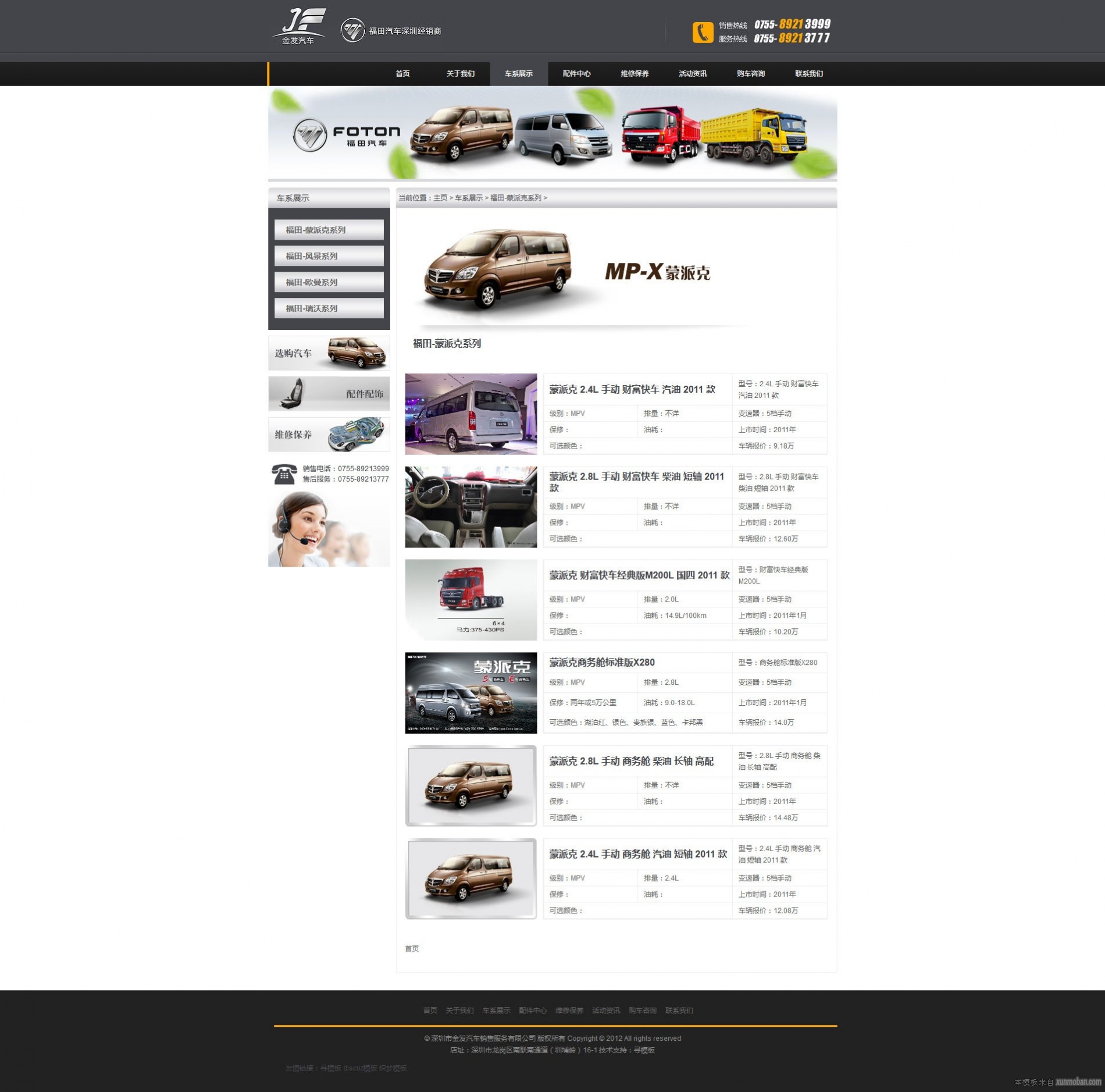Click 主页 in the breadcrumb
The height and width of the screenshot is (1092, 1105).
point(440,198)
